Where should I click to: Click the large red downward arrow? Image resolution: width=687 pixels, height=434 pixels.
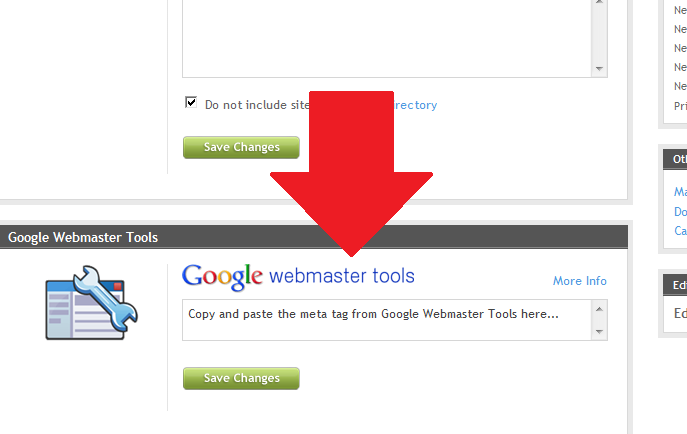point(351,173)
